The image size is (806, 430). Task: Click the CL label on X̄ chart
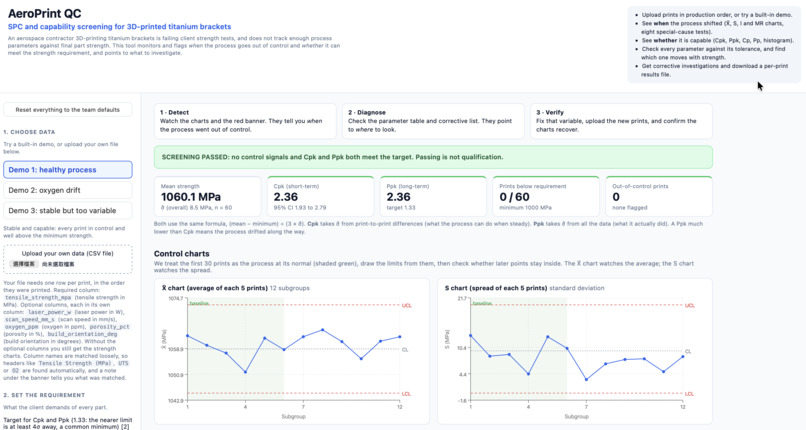pyautogui.click(x=405, y=350)
